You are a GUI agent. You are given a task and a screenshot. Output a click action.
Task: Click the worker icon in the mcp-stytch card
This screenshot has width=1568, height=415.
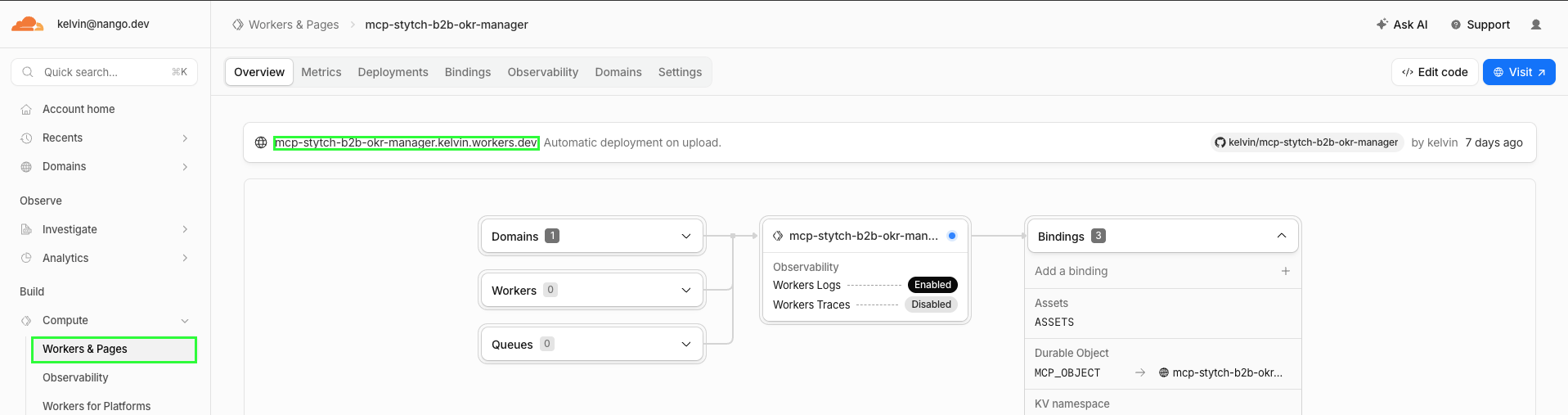pos(778,236)
